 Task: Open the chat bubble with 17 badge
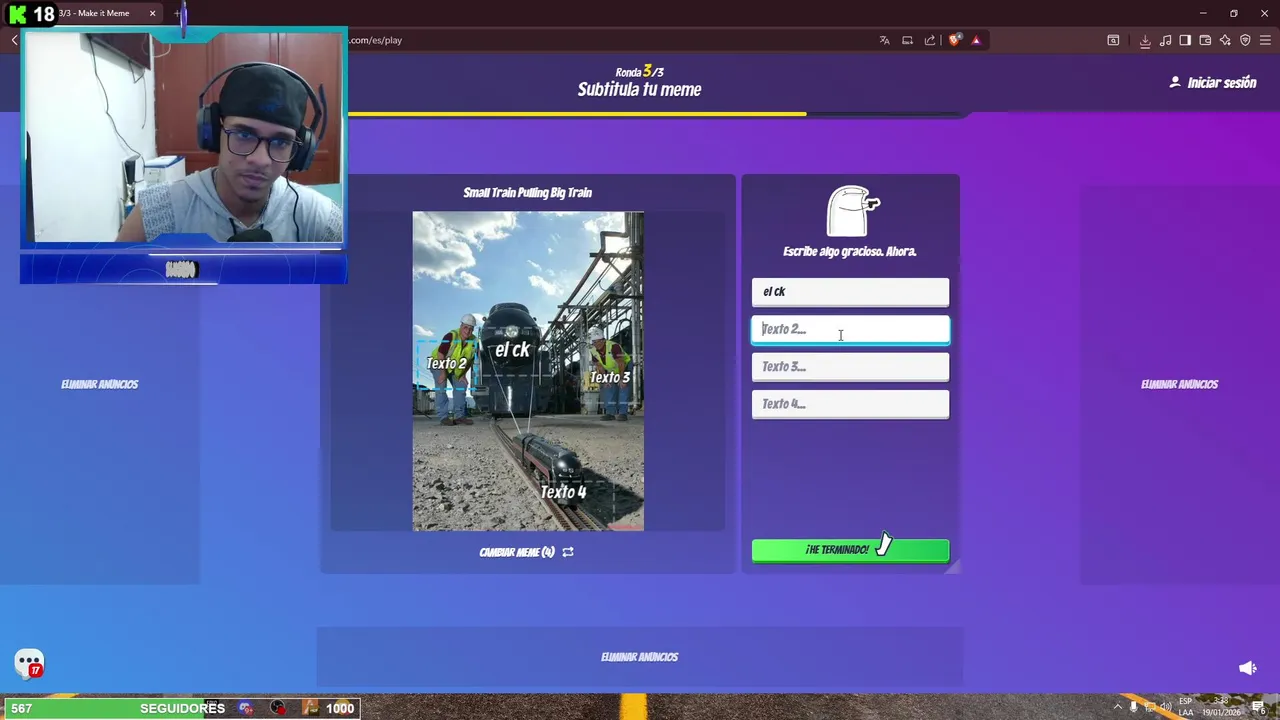(29, 664)
